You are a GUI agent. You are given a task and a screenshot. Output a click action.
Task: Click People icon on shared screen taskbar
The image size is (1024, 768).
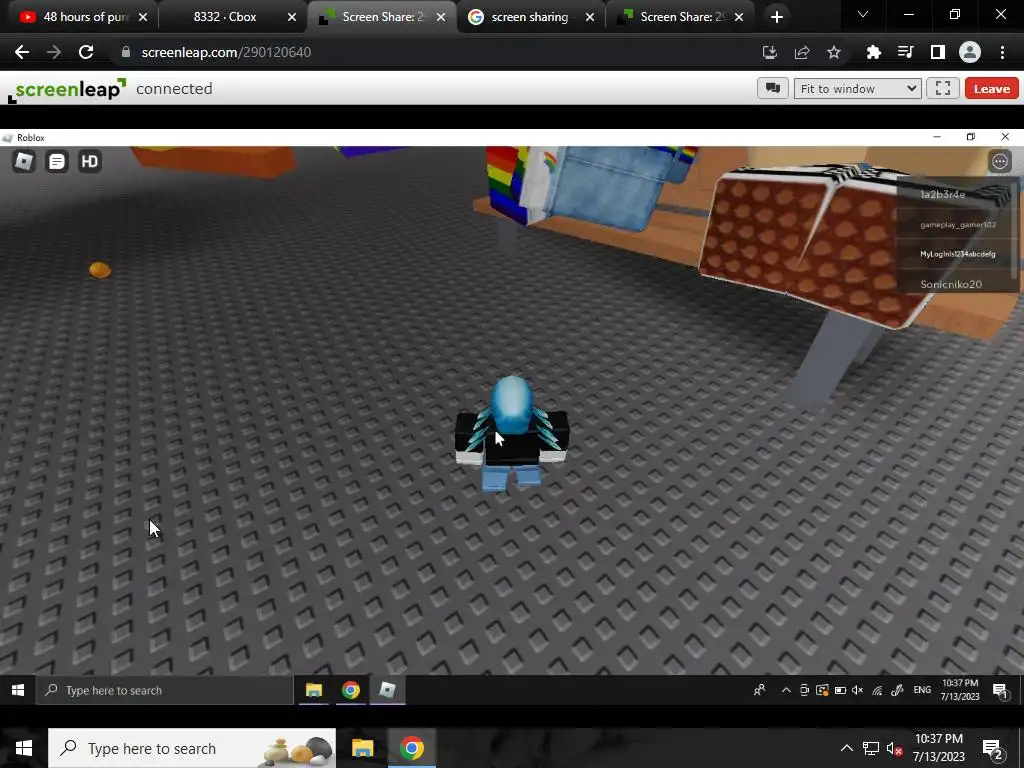click(x=760, y=690)
